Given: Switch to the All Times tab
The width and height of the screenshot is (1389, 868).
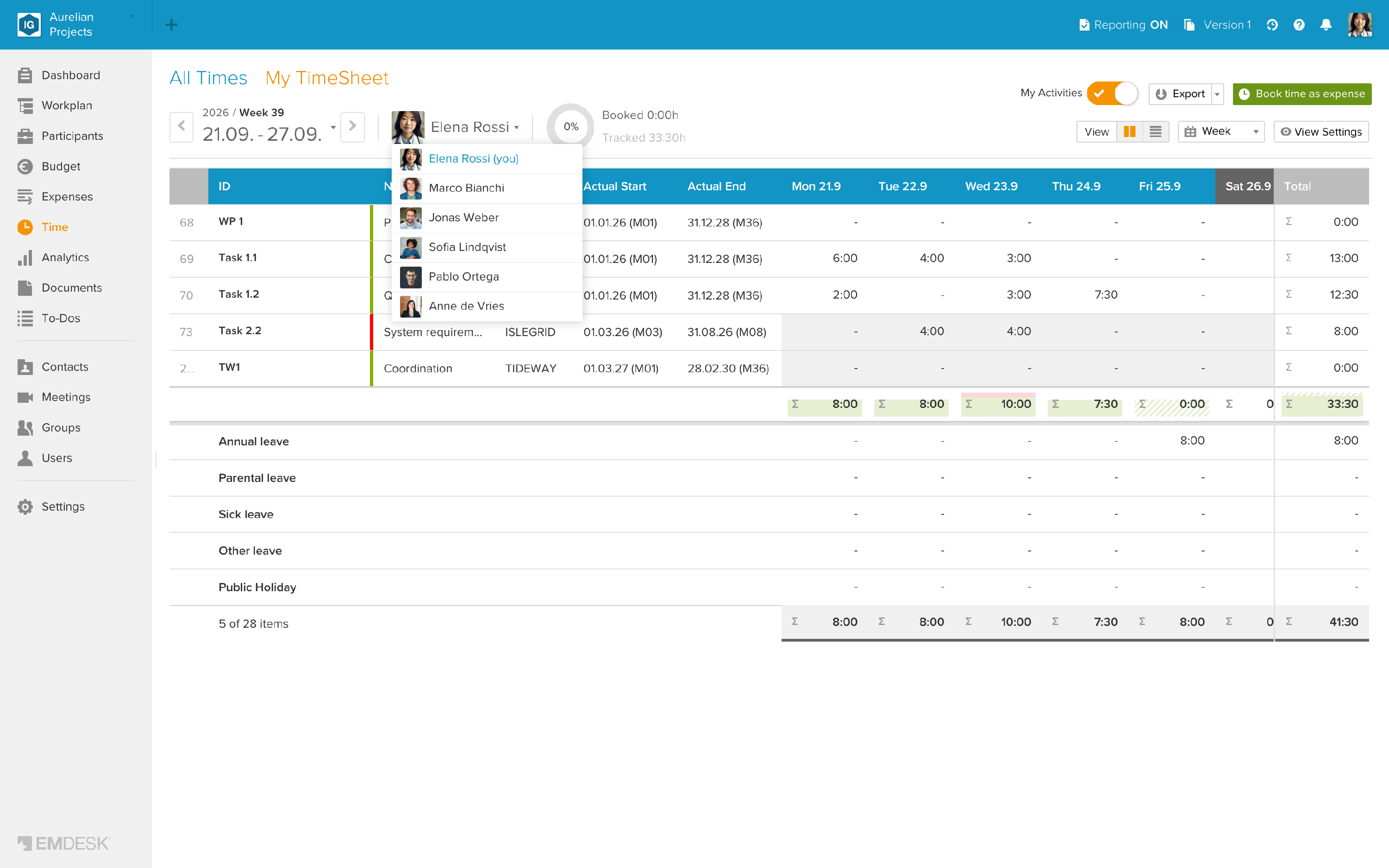Looking at the screenshot, I should click(x=208, y=77).
